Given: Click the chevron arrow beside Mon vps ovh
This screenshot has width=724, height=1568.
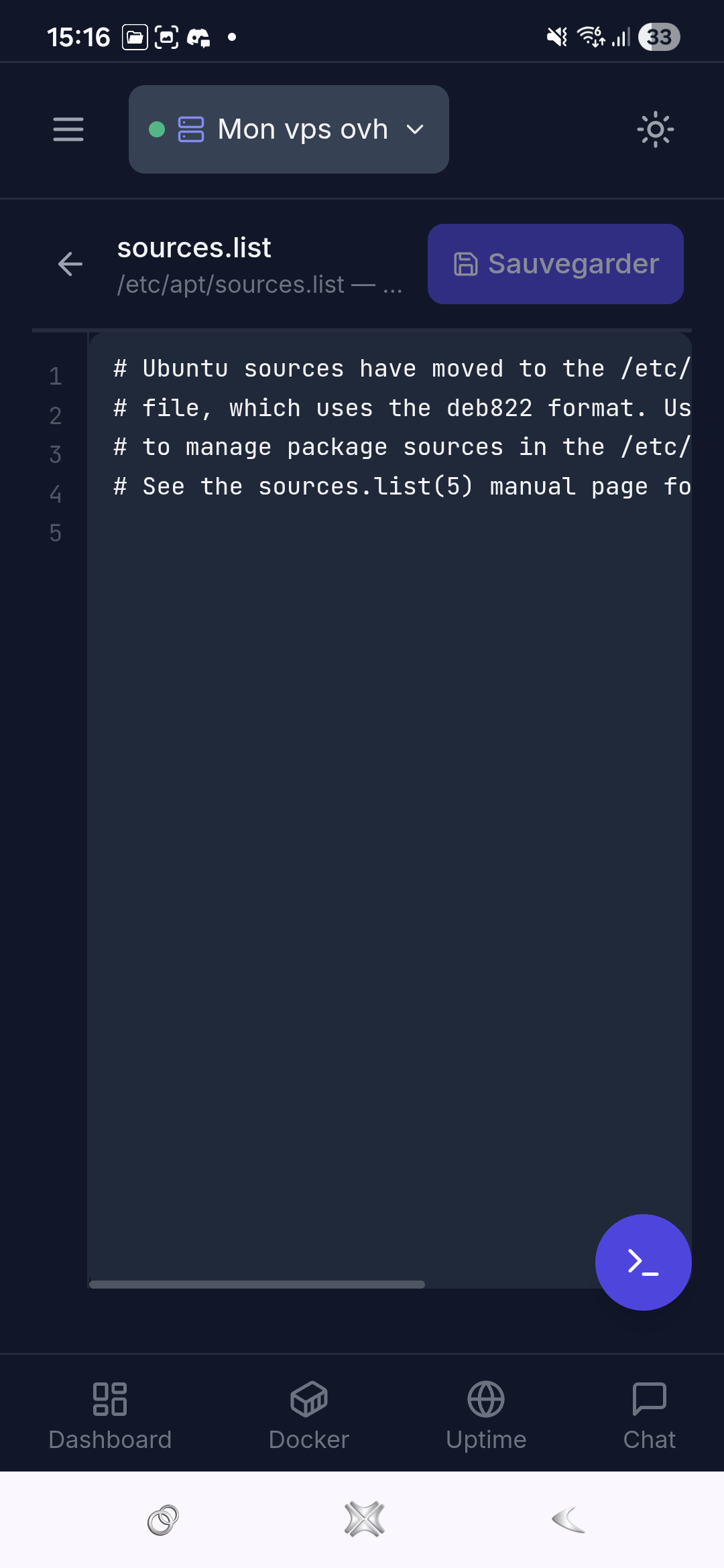Looking at the screenshot, I should tap(416, 129).
